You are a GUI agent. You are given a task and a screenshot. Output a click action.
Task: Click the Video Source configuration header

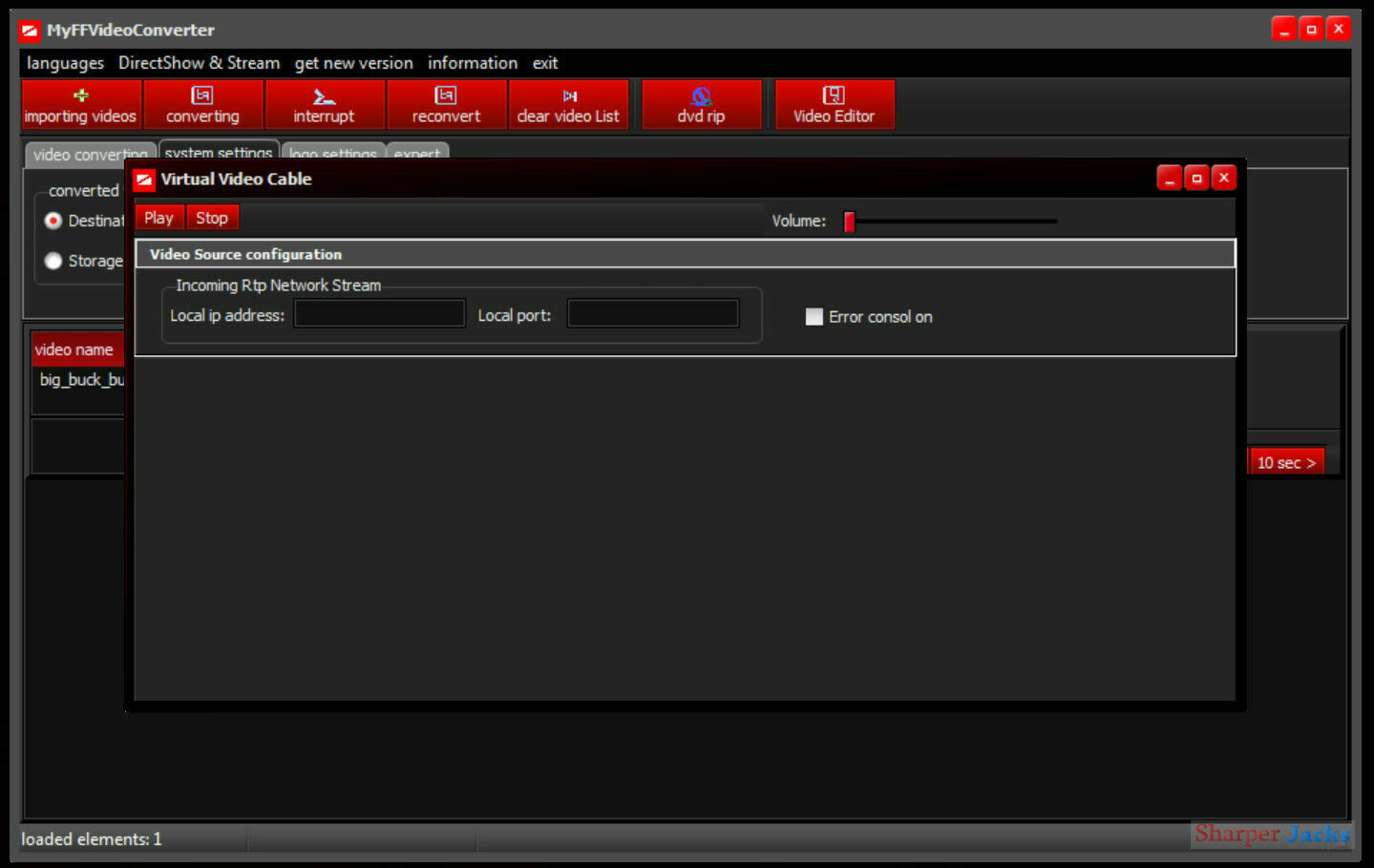[x=686, y=254]
